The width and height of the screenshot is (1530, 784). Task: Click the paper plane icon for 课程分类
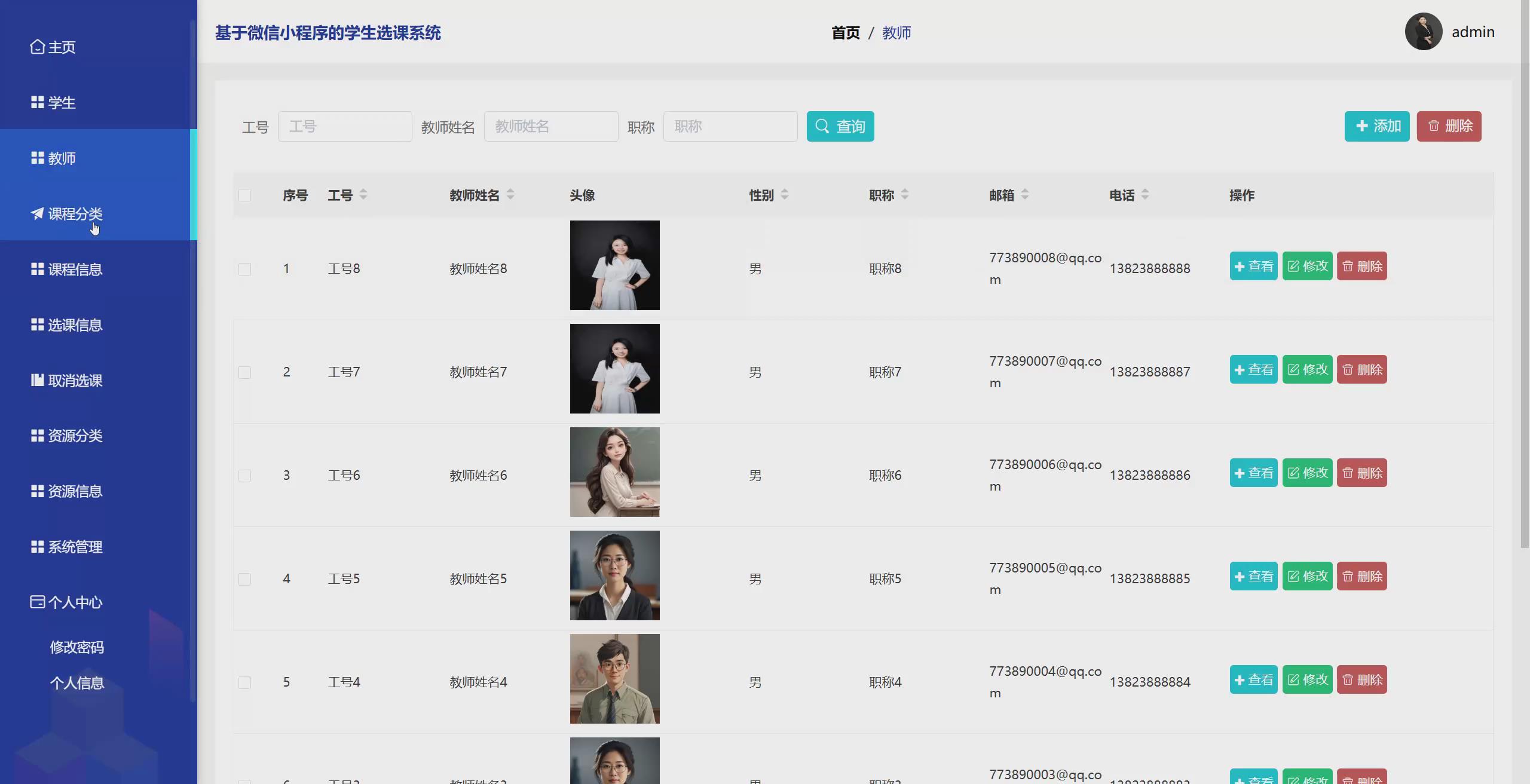point(37,213)
